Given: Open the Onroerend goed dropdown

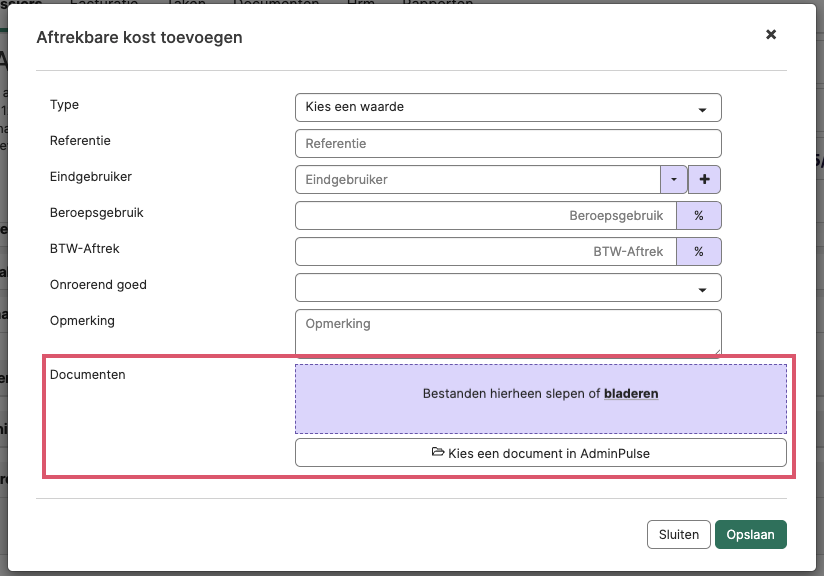Looking at the screenshot, I should [x=508, y=287].
